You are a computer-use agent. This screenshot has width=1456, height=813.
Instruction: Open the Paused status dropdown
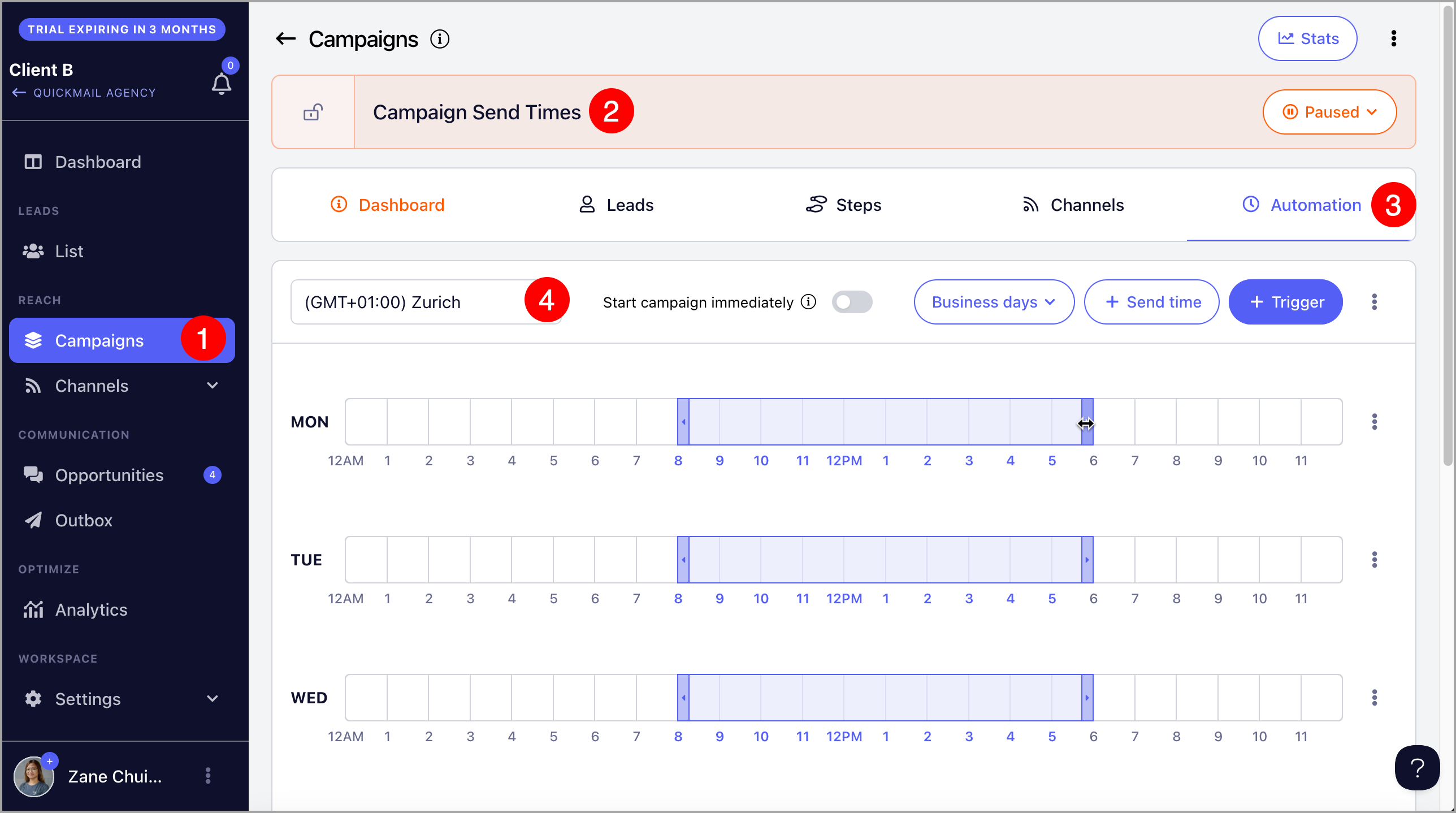pos(1329,112)
